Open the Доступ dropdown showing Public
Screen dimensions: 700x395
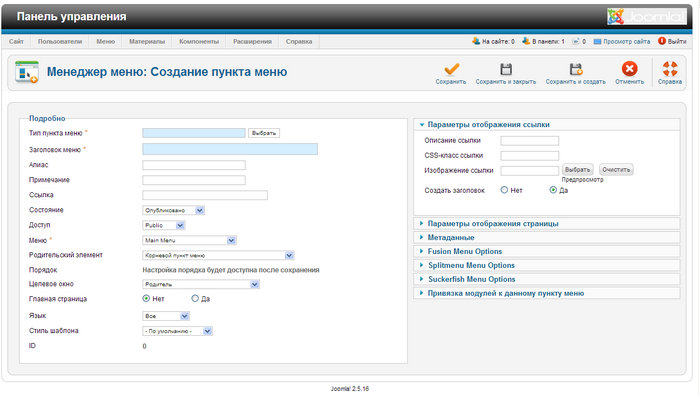(x=163, y=225)
